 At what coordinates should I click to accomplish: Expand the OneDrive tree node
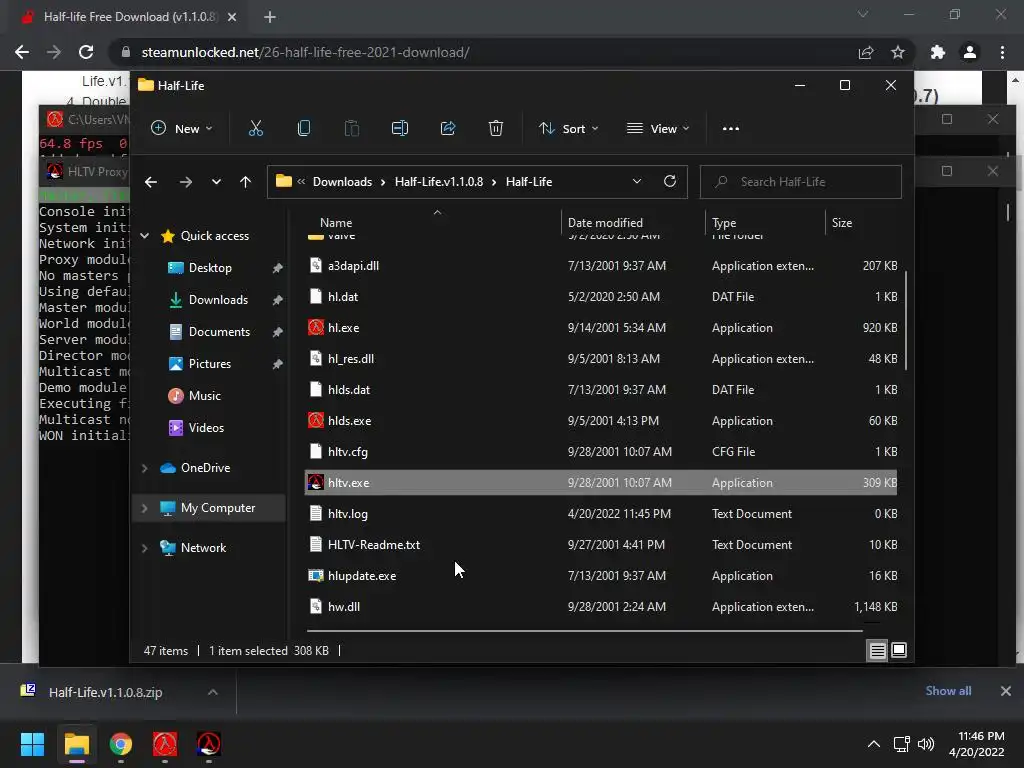click(x=144, y=468)
